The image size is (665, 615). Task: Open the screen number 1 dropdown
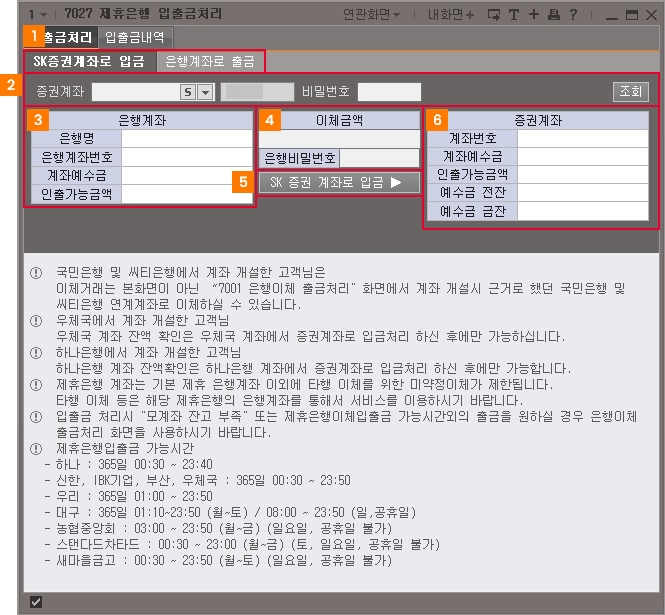37,15
